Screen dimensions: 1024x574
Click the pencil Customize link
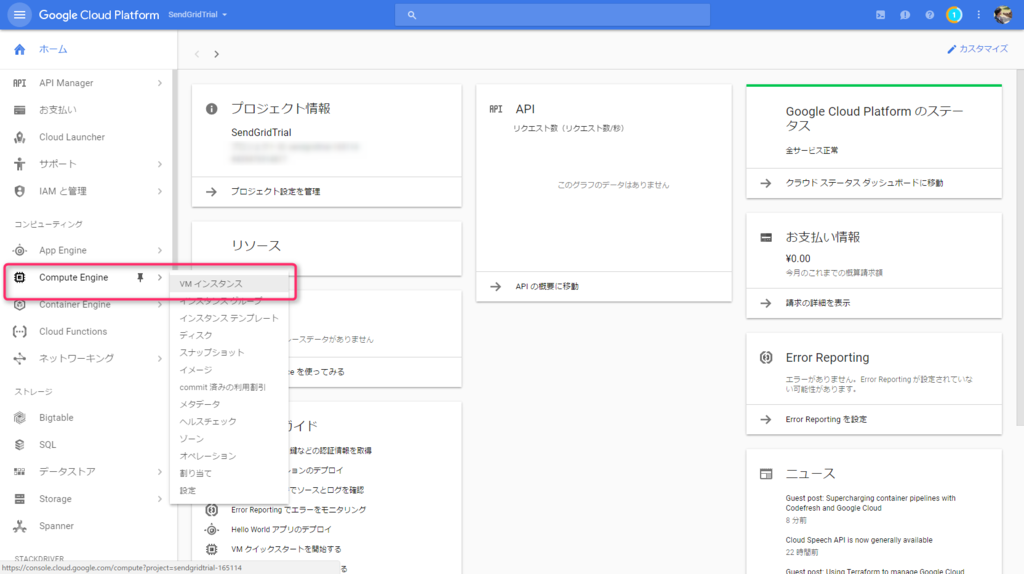tap(978, 49)
